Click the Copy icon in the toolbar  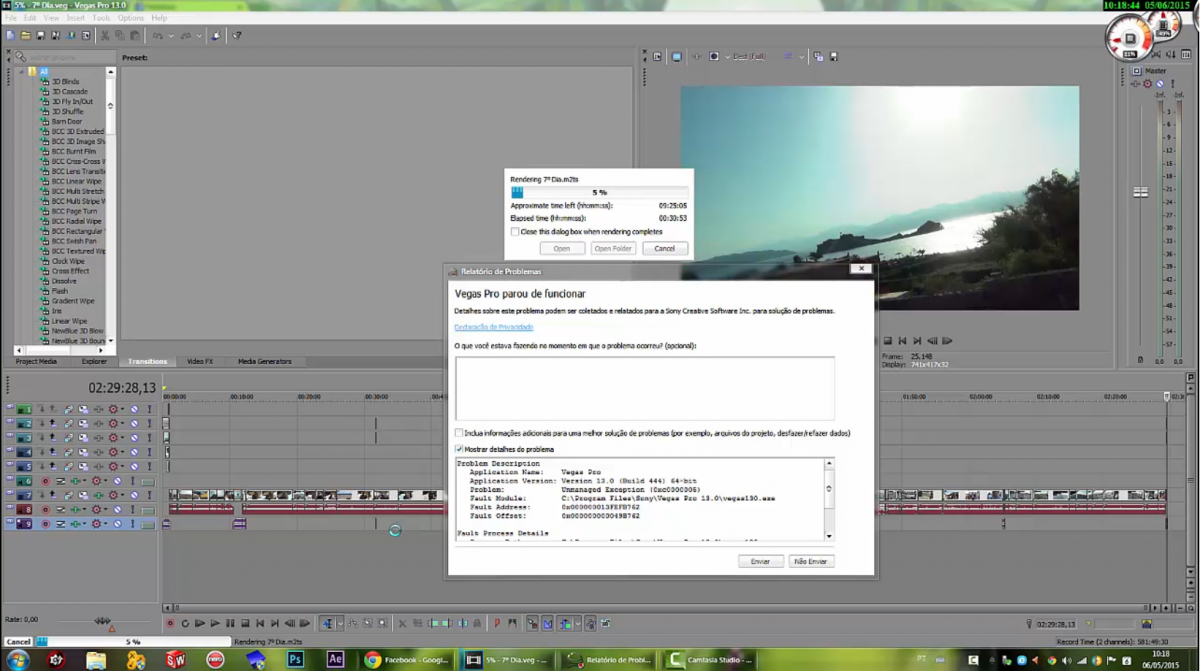pyautogui.click(x=119, y=36)
